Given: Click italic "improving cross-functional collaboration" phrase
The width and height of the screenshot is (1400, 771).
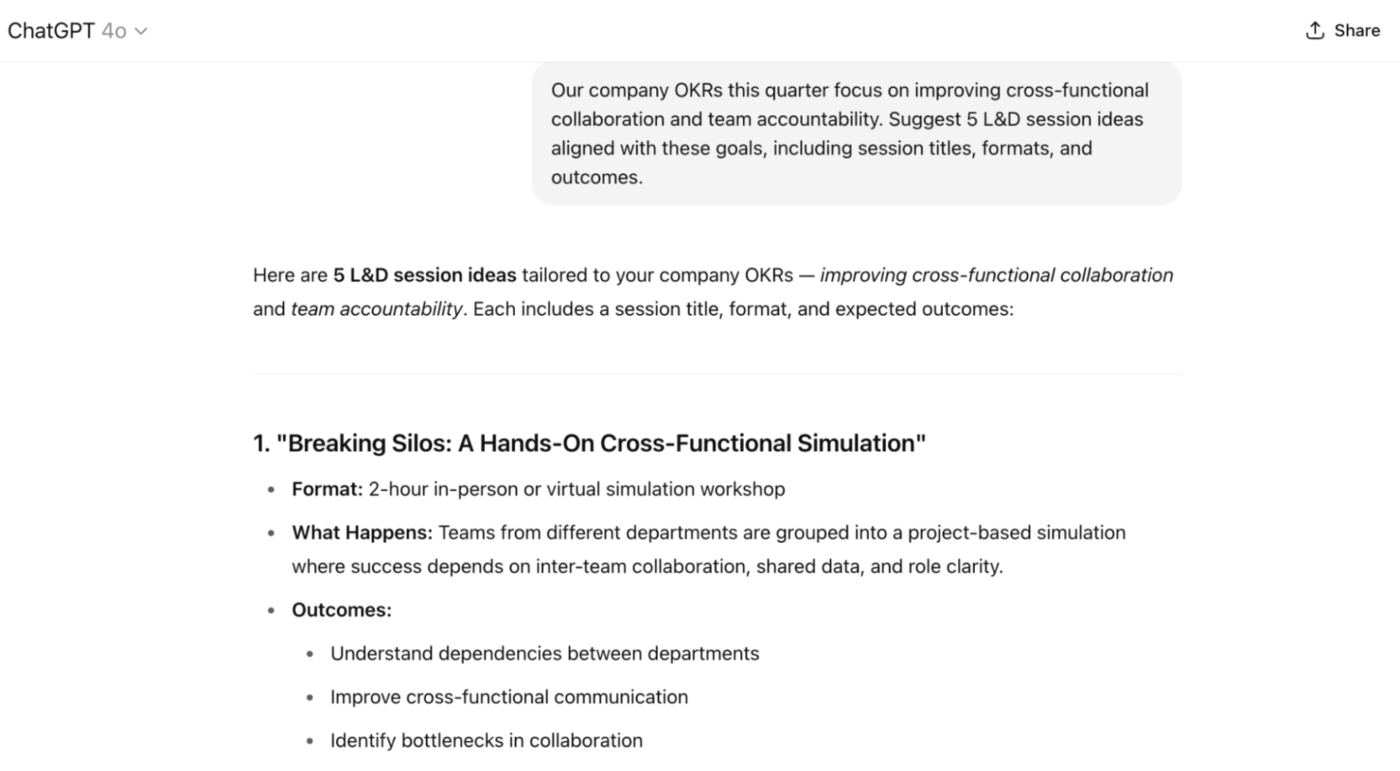Looking at the screenshot, I should tap(996, 275).
